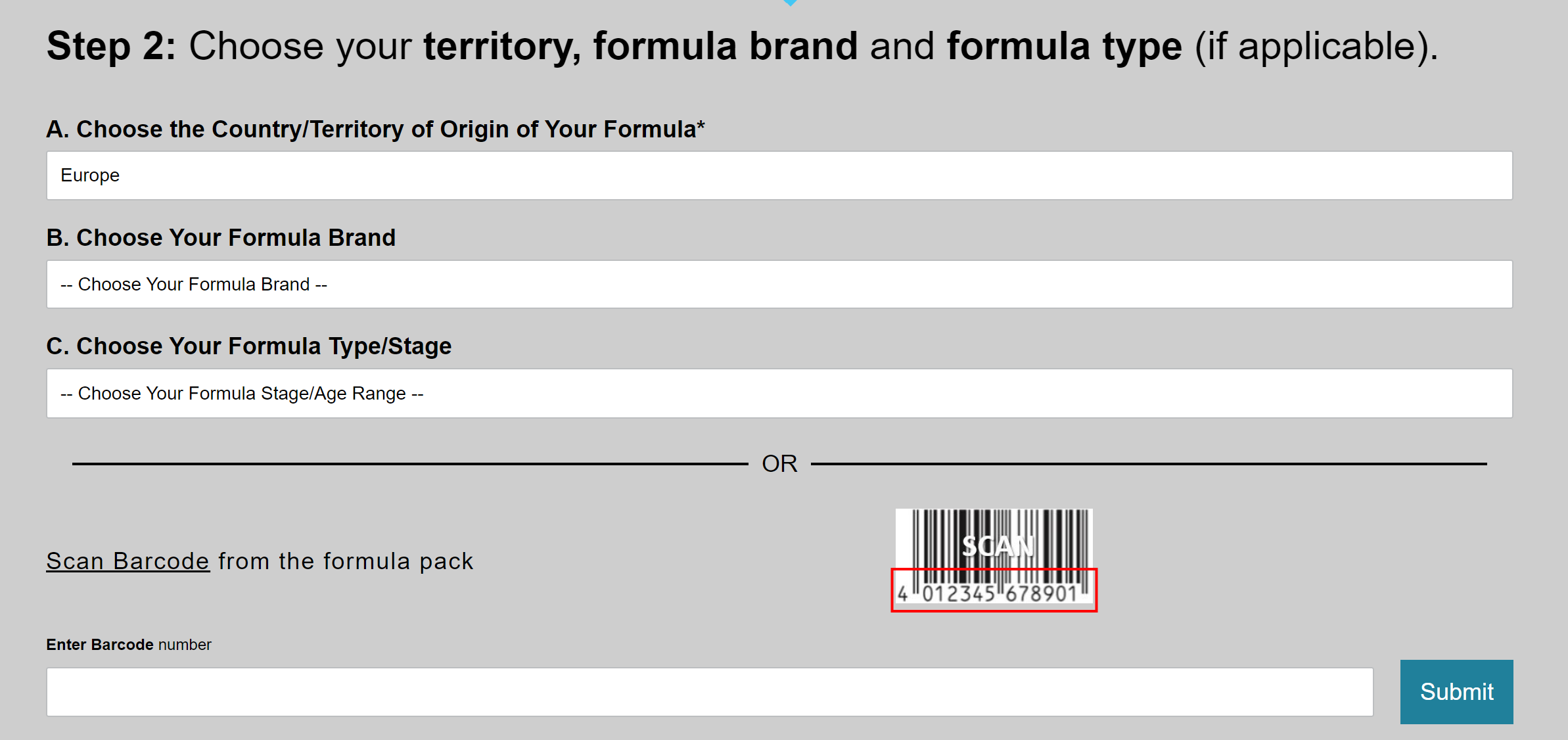1568x740 pixels.
Task: Open the Formula Stage/Age Range dropdown
Action: coord(779,394)
